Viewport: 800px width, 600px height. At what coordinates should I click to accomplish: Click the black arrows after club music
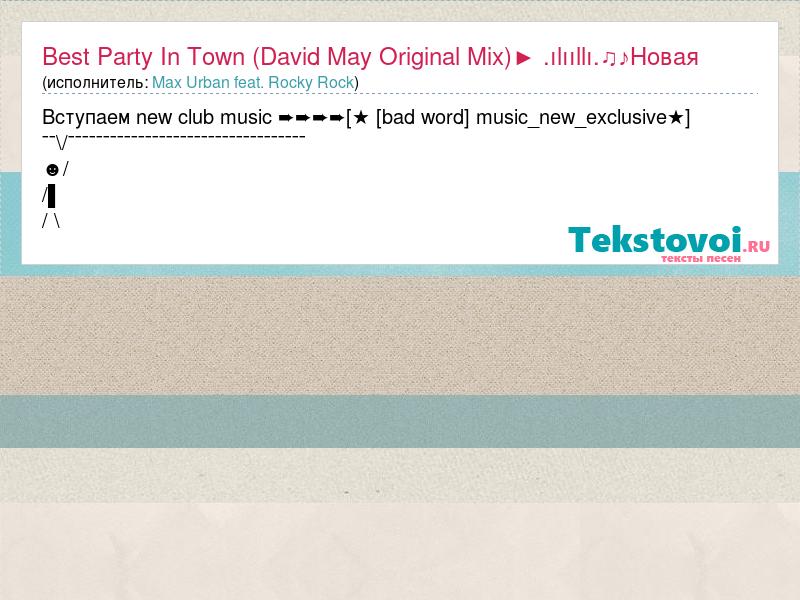[x=311, y=118]
